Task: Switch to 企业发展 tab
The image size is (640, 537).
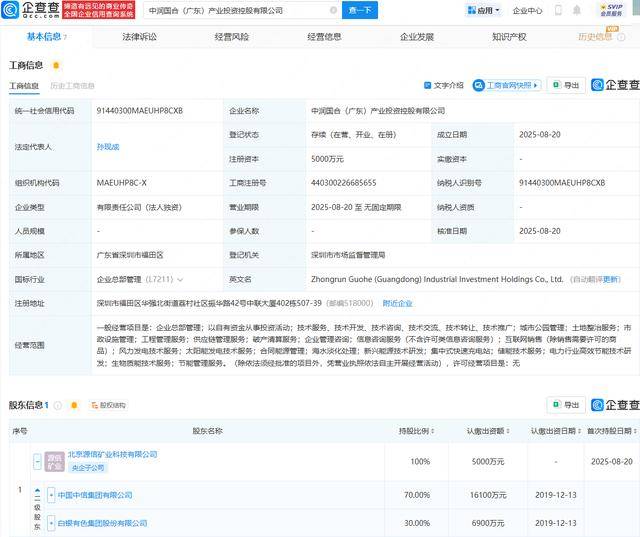Action: point(417,37)
